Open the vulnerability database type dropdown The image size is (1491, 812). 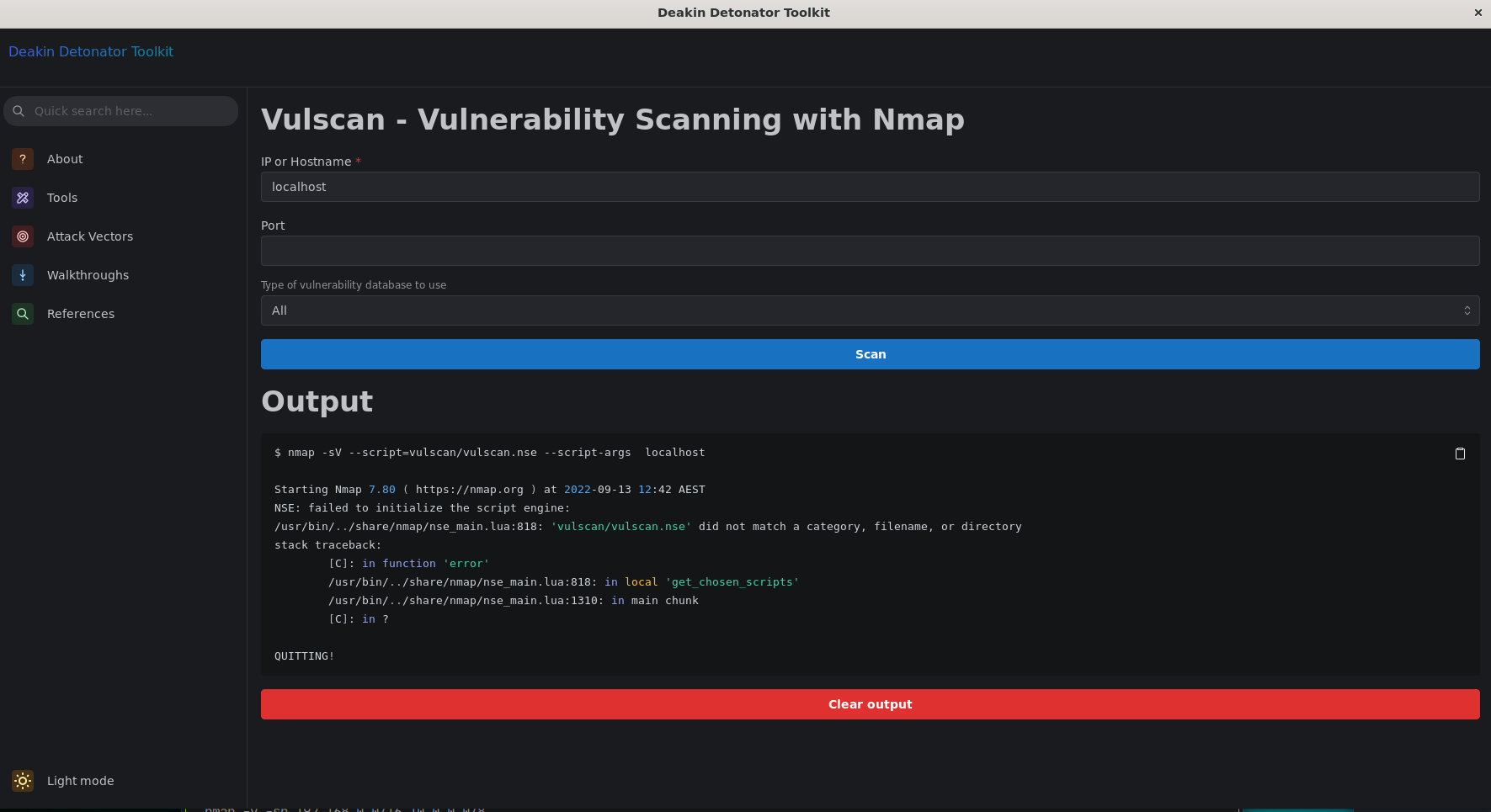[870, 310]
